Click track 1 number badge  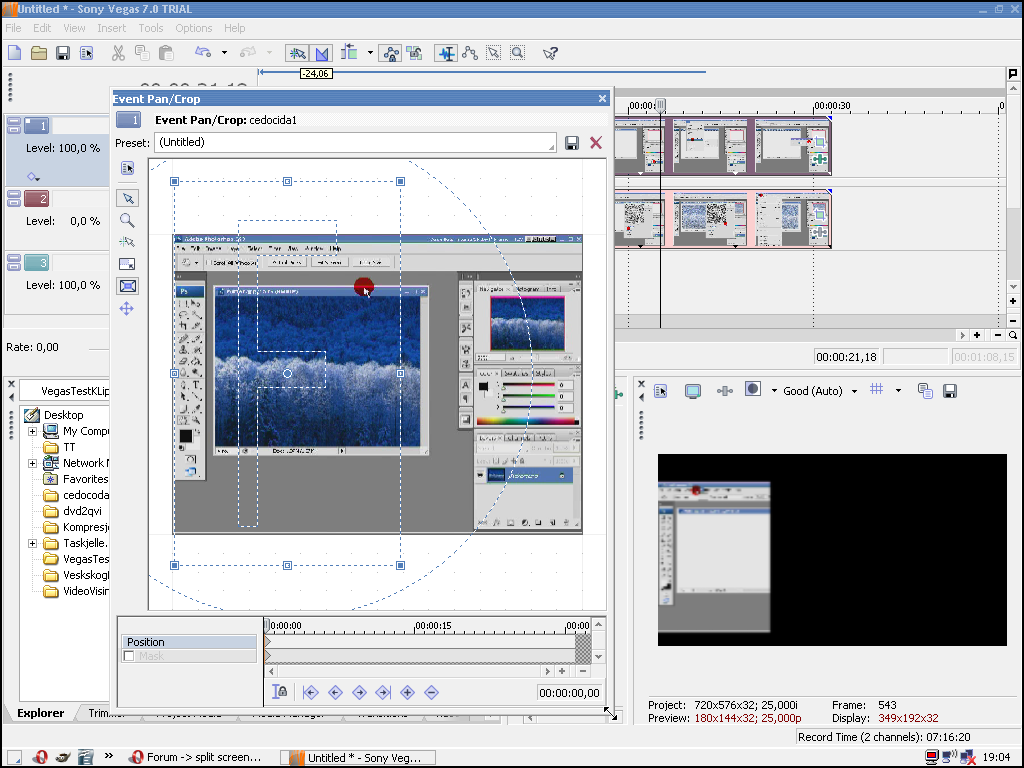click(37, 125)
